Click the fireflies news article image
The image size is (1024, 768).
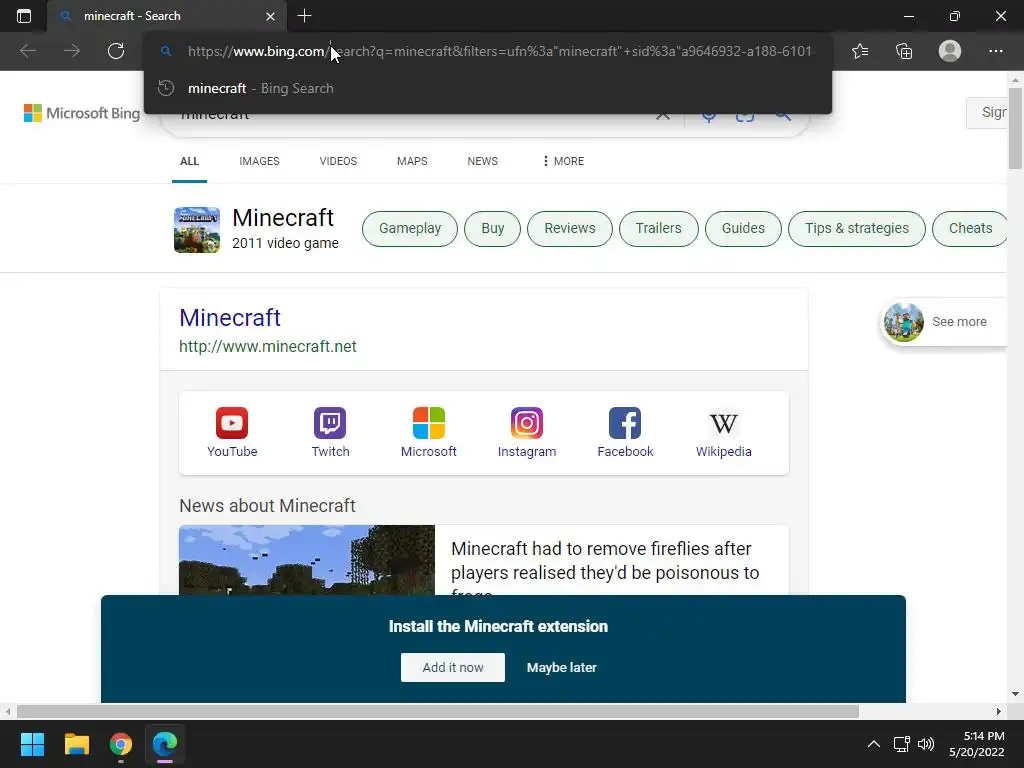coord(307,560)
